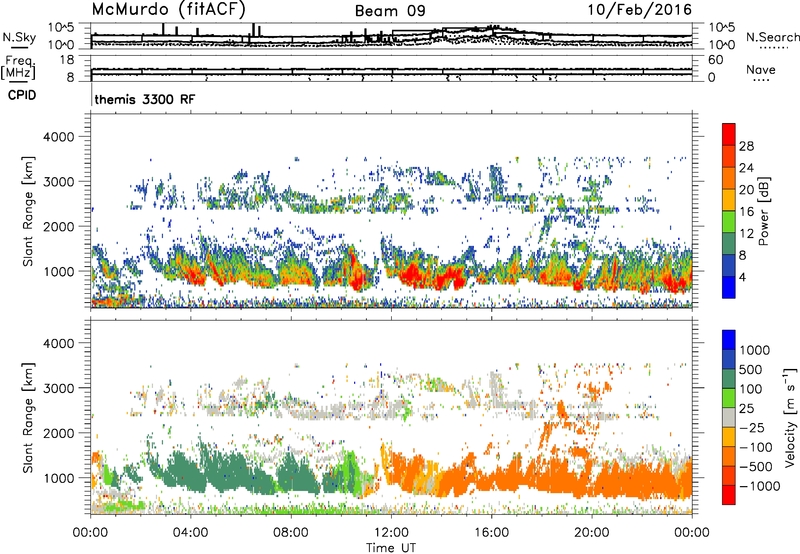Click the right '10^0' noise axis label
Screen dimensions: 800x554
point(722,45)
